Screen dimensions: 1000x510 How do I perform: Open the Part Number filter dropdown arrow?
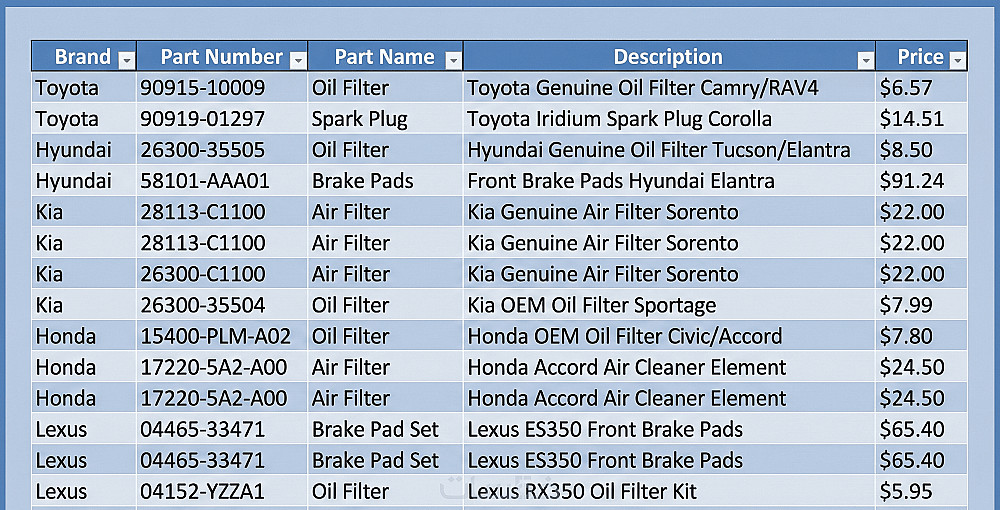[x=297, y=61]
